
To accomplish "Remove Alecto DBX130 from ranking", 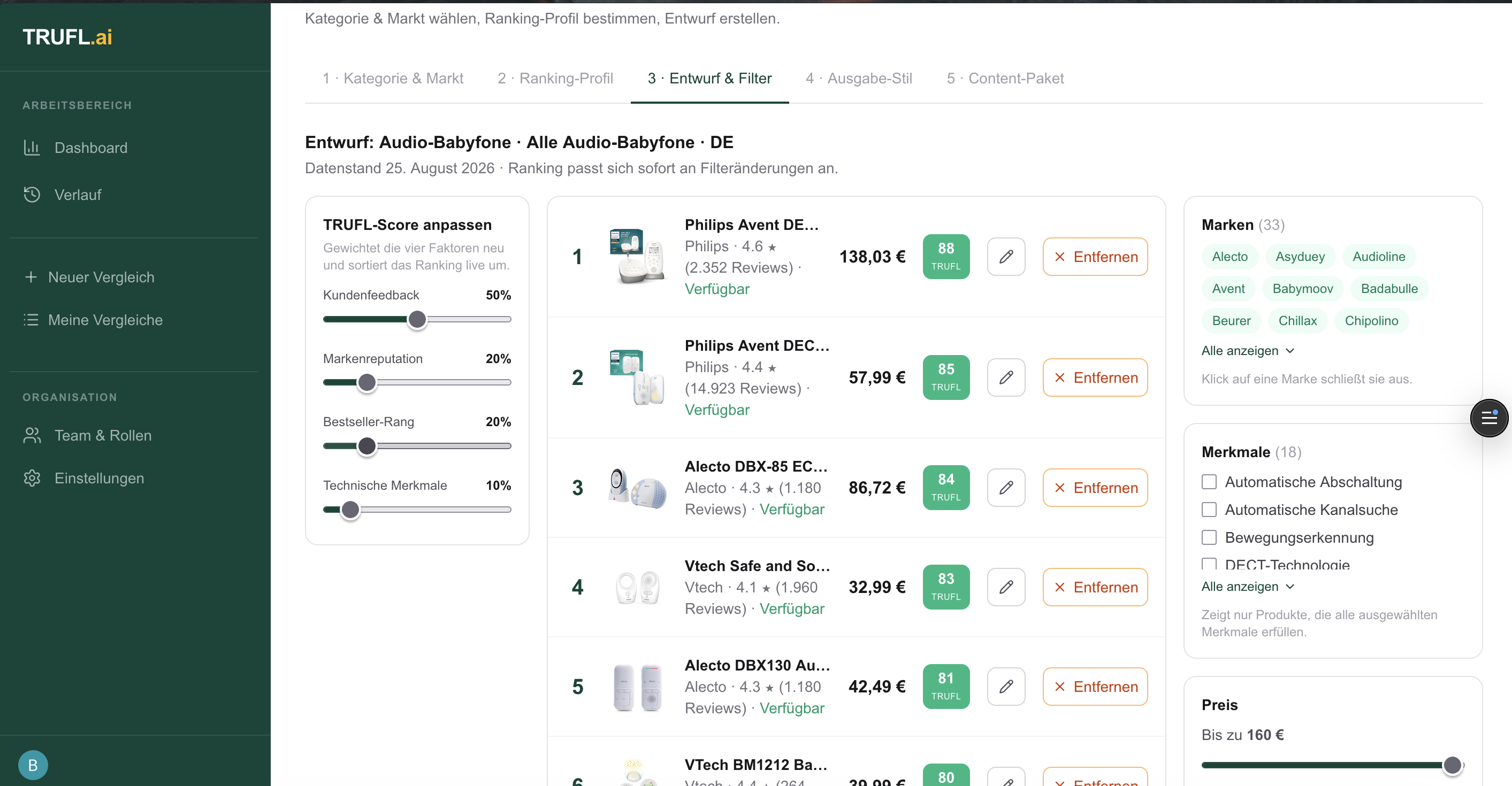I will click(x=1095, y=687).
